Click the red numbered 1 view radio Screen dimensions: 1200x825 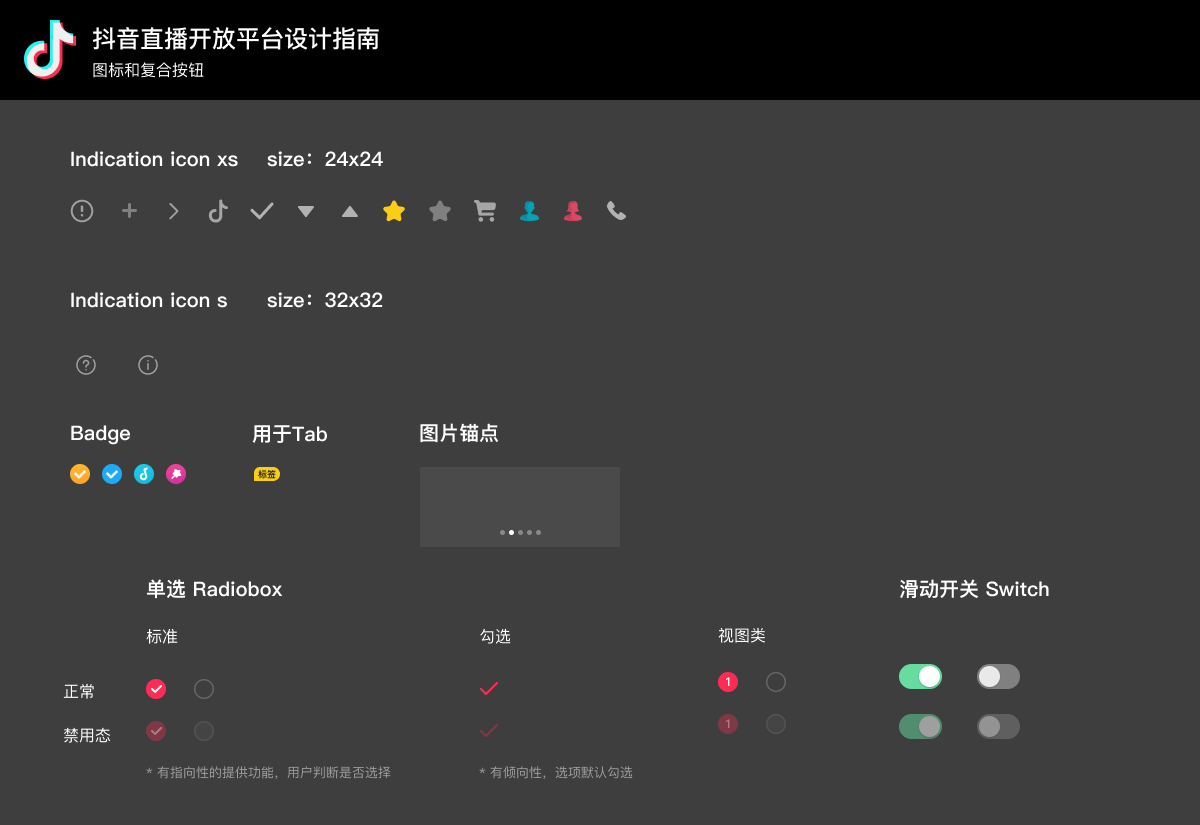(728, 682)
